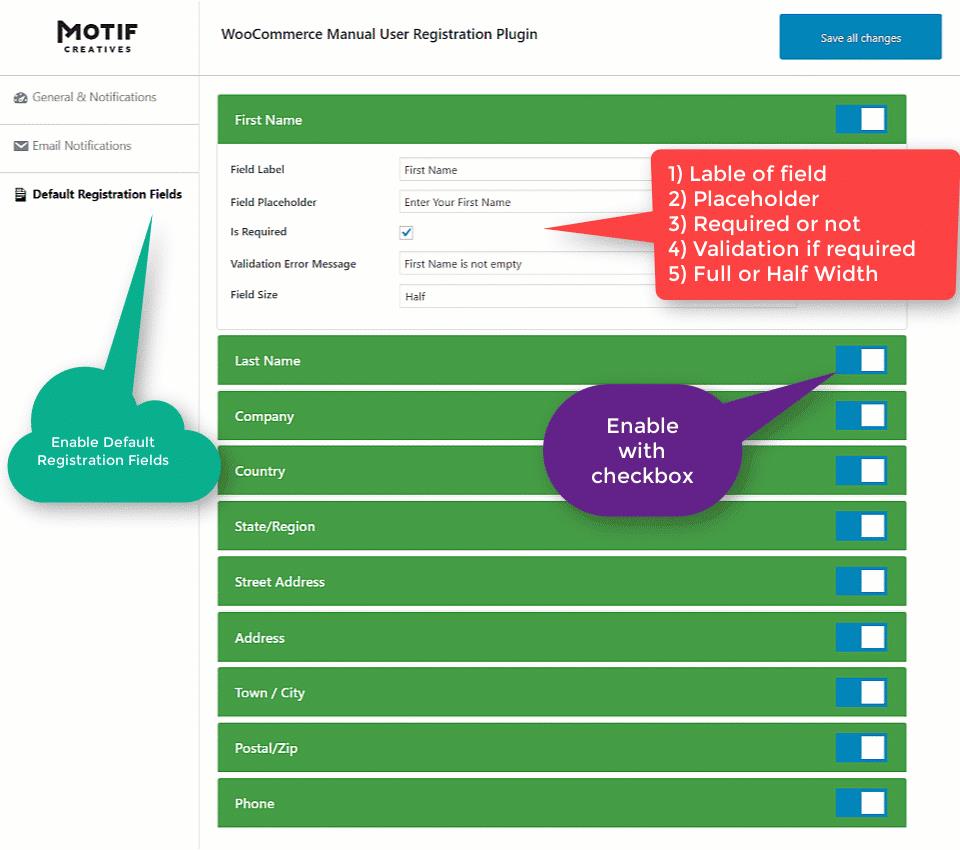Screen dimensions: 960x850
Task: Collapse the First Name section header
Action: [561, 119]
